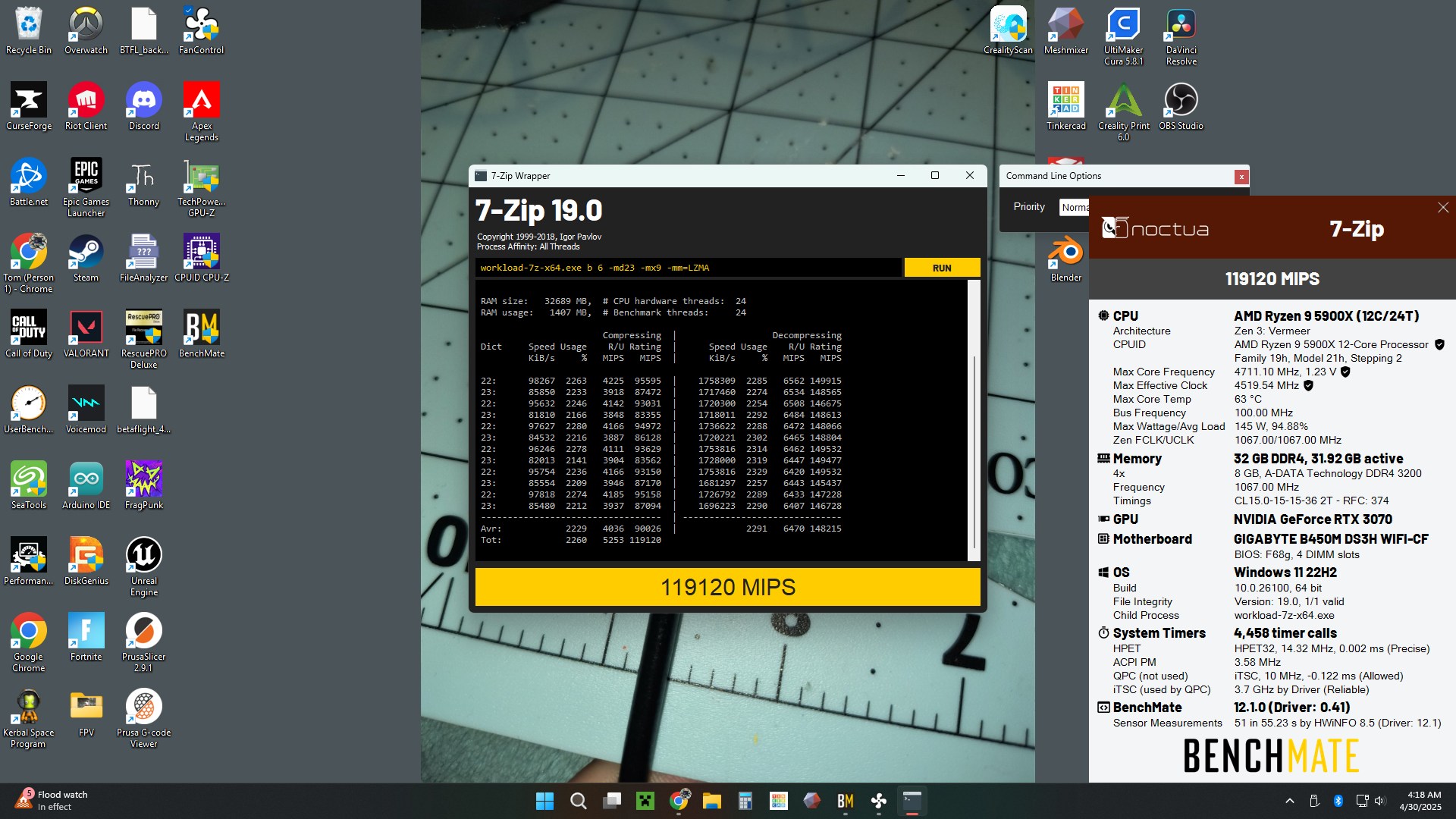1456x819 pixels.
Task: Launch Voicemod from the desktop
Action: pyautogui.click(x=86, y=411)
